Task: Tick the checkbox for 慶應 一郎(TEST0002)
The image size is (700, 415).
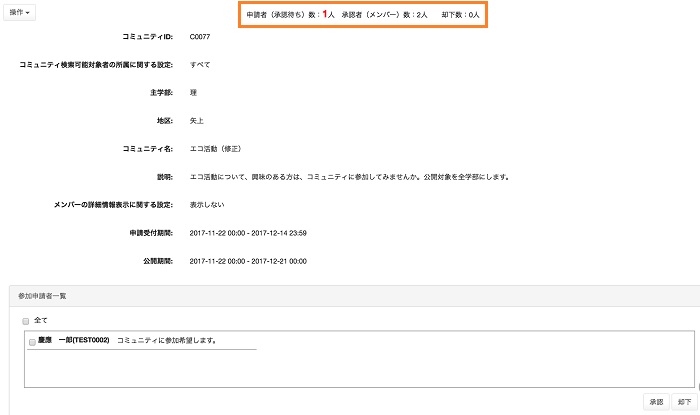Action: pos(32,342)
